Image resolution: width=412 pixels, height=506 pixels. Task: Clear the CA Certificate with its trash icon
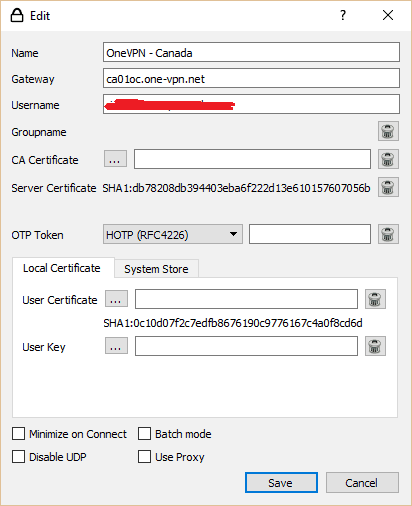[x=388, y=159]
